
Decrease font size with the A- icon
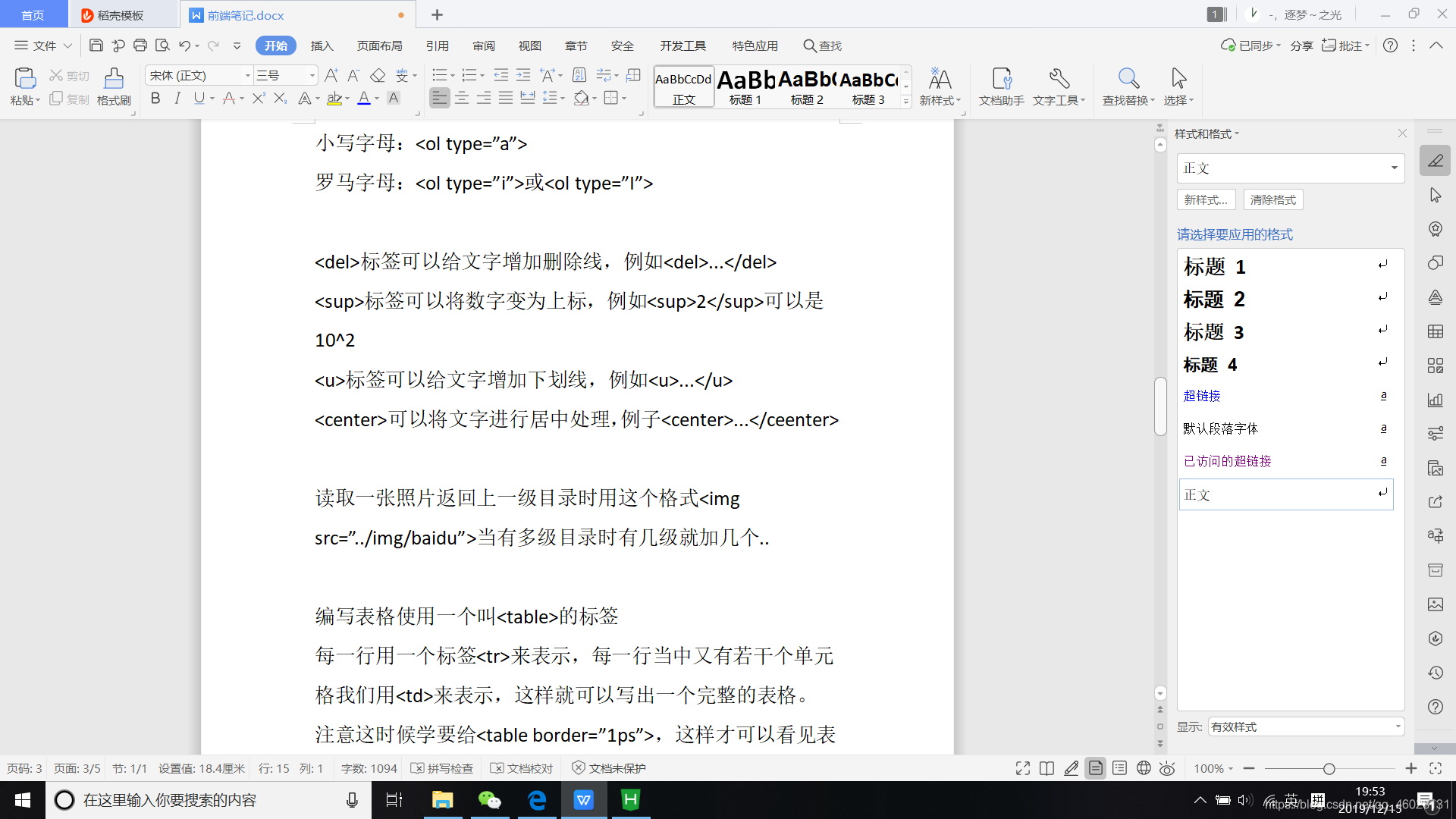pyautogui.click(x=353, y=75)
